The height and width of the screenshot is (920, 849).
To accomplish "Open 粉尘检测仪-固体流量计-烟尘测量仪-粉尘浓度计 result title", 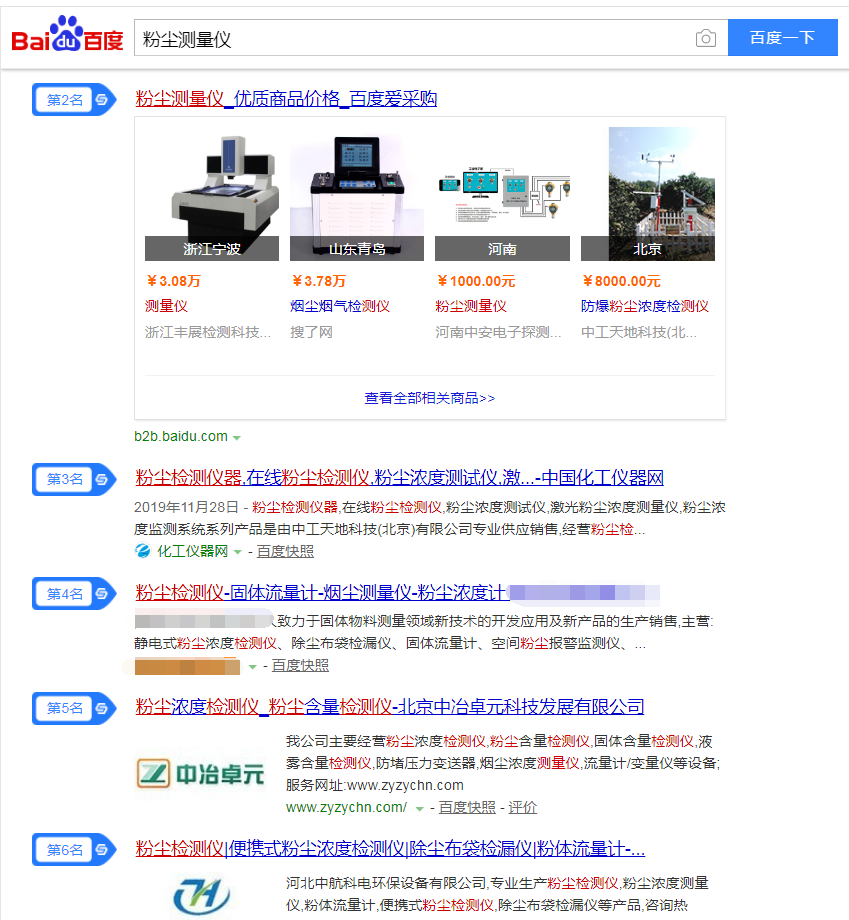I will pos(322,593).
